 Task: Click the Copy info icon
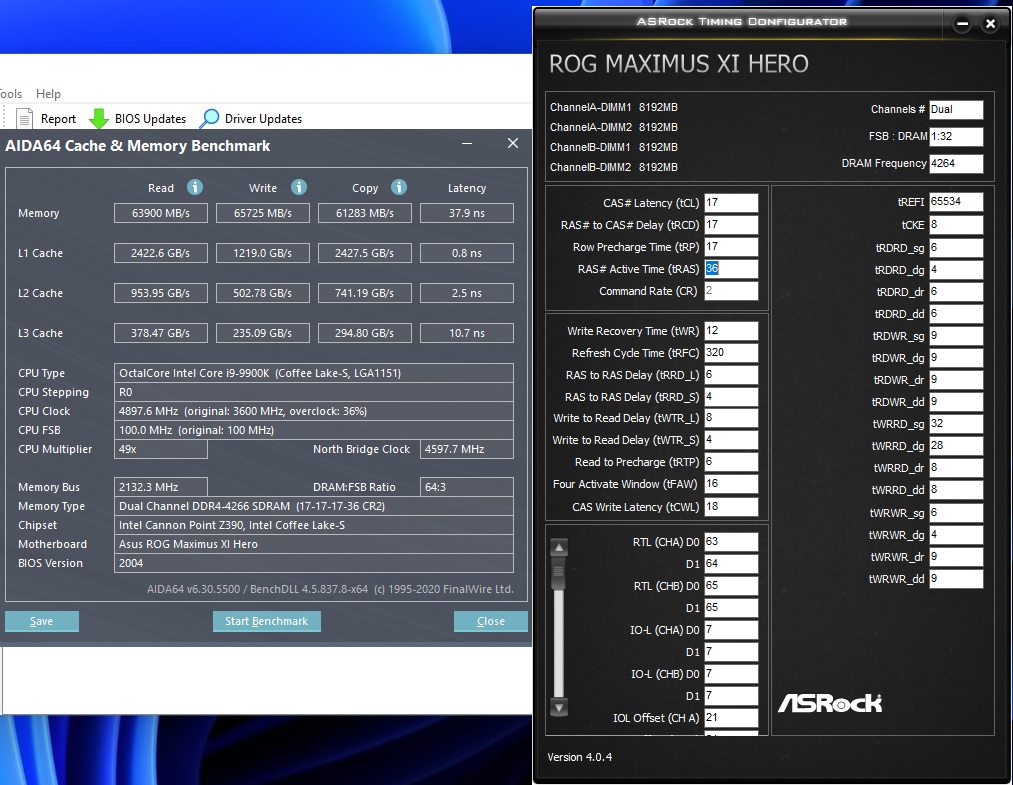399,187
